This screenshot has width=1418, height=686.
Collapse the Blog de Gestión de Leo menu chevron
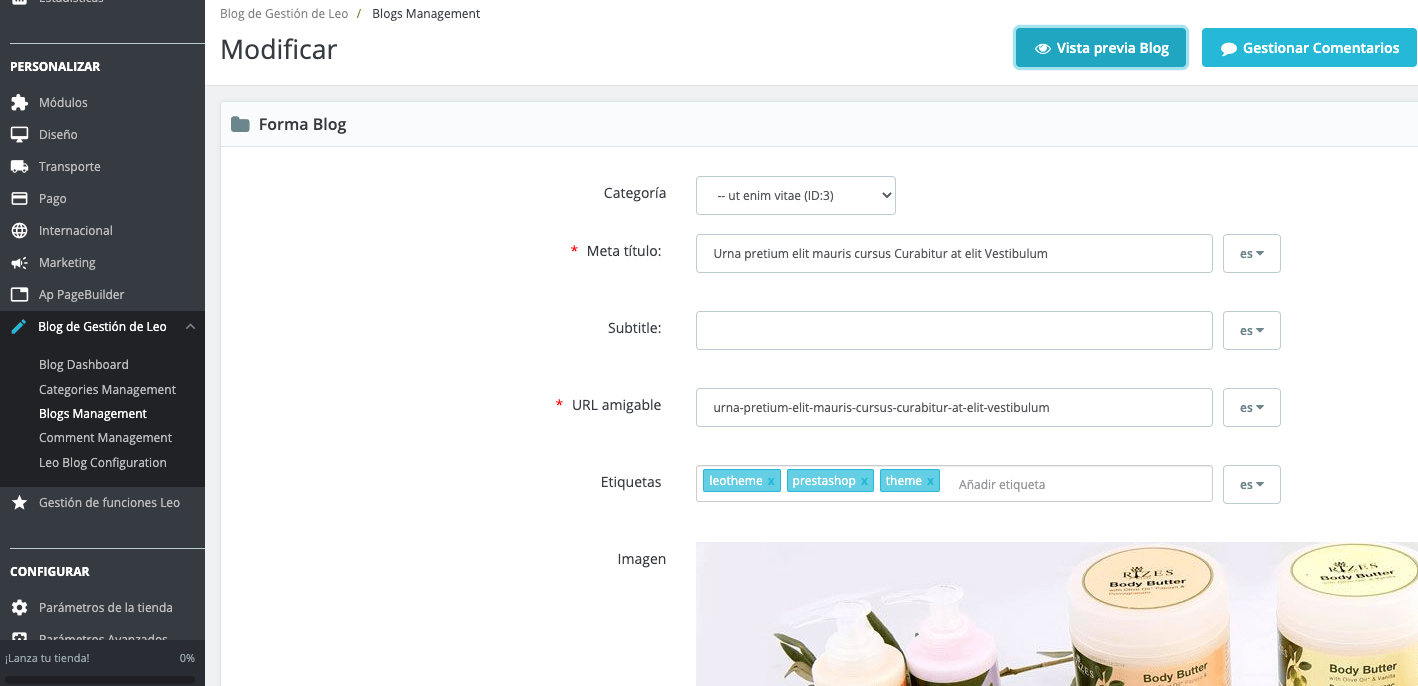point(190,327)
